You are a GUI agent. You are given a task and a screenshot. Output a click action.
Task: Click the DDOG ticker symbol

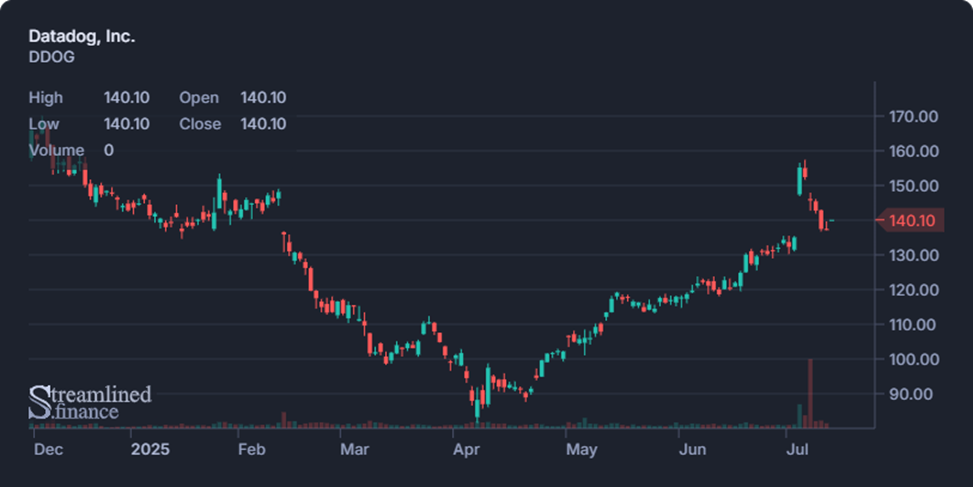tap(52, 56)
